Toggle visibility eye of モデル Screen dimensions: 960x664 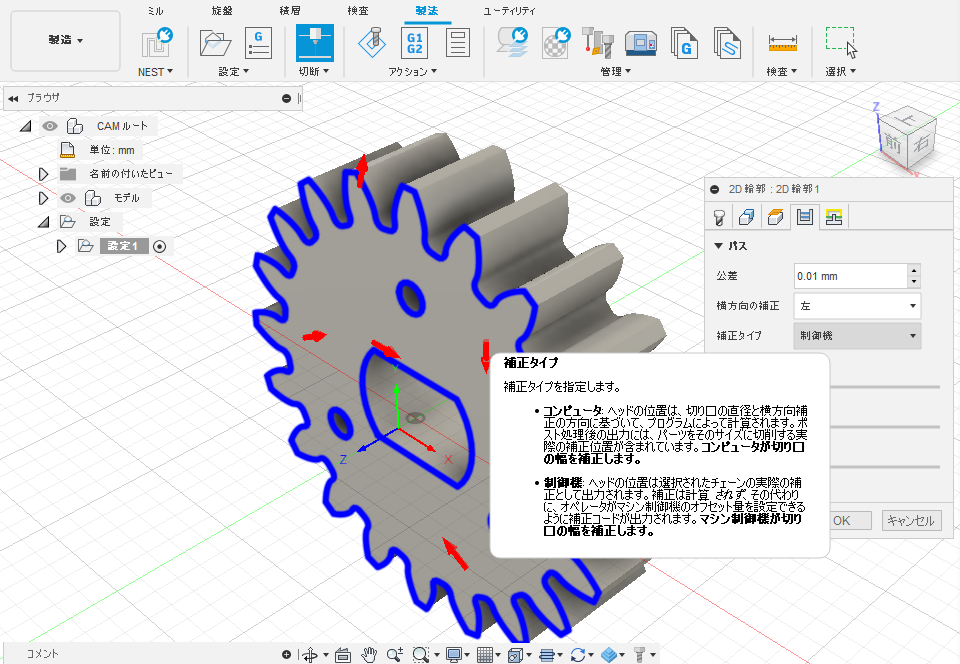pyautogui.click(x=67, y=198)
